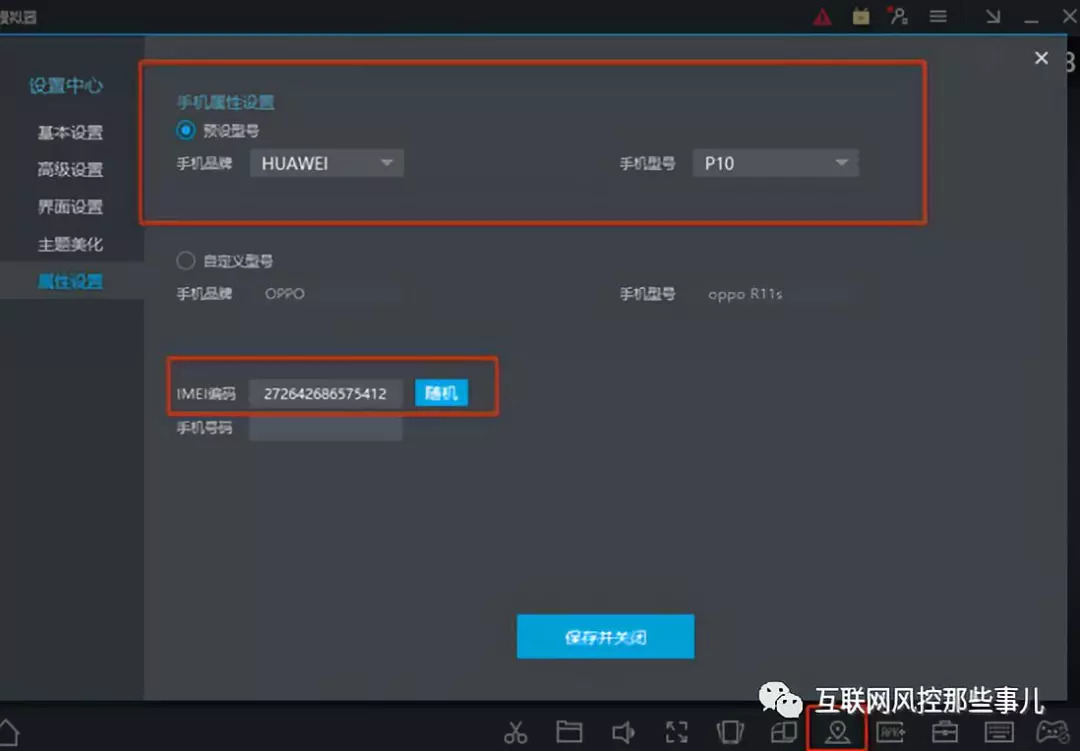This screenshot has height=751, width=1080.
Task: Select the 预设型号 radio button
Action: (185, 130)
